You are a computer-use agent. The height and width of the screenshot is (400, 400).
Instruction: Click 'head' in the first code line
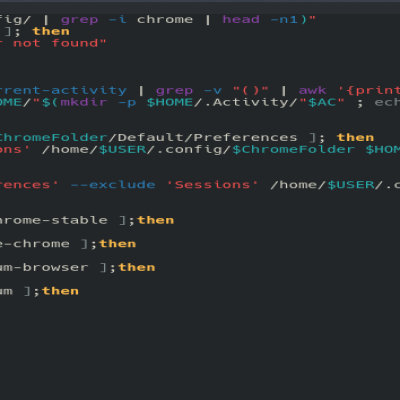tap(241, 19)
